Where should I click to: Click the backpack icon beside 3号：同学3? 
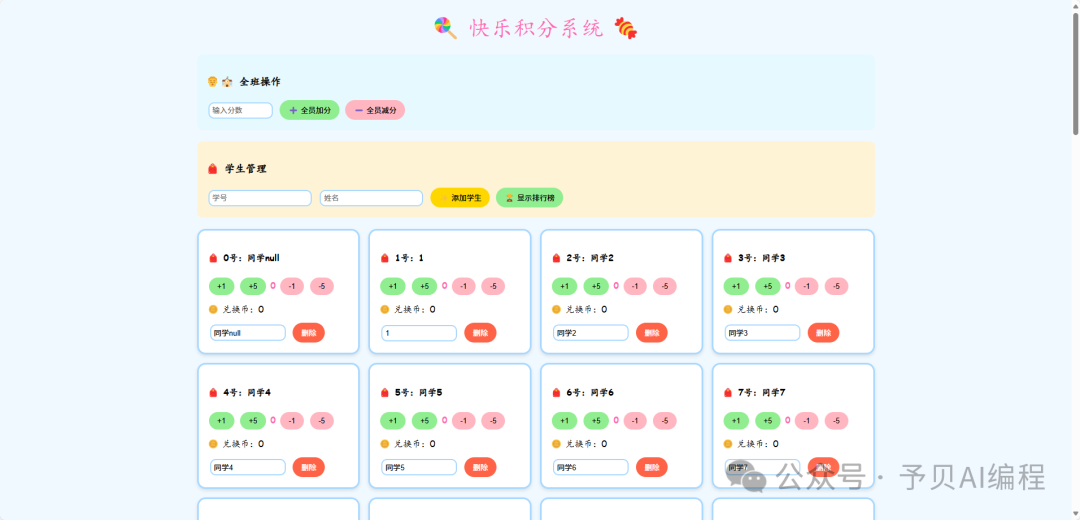coord(728,258)
